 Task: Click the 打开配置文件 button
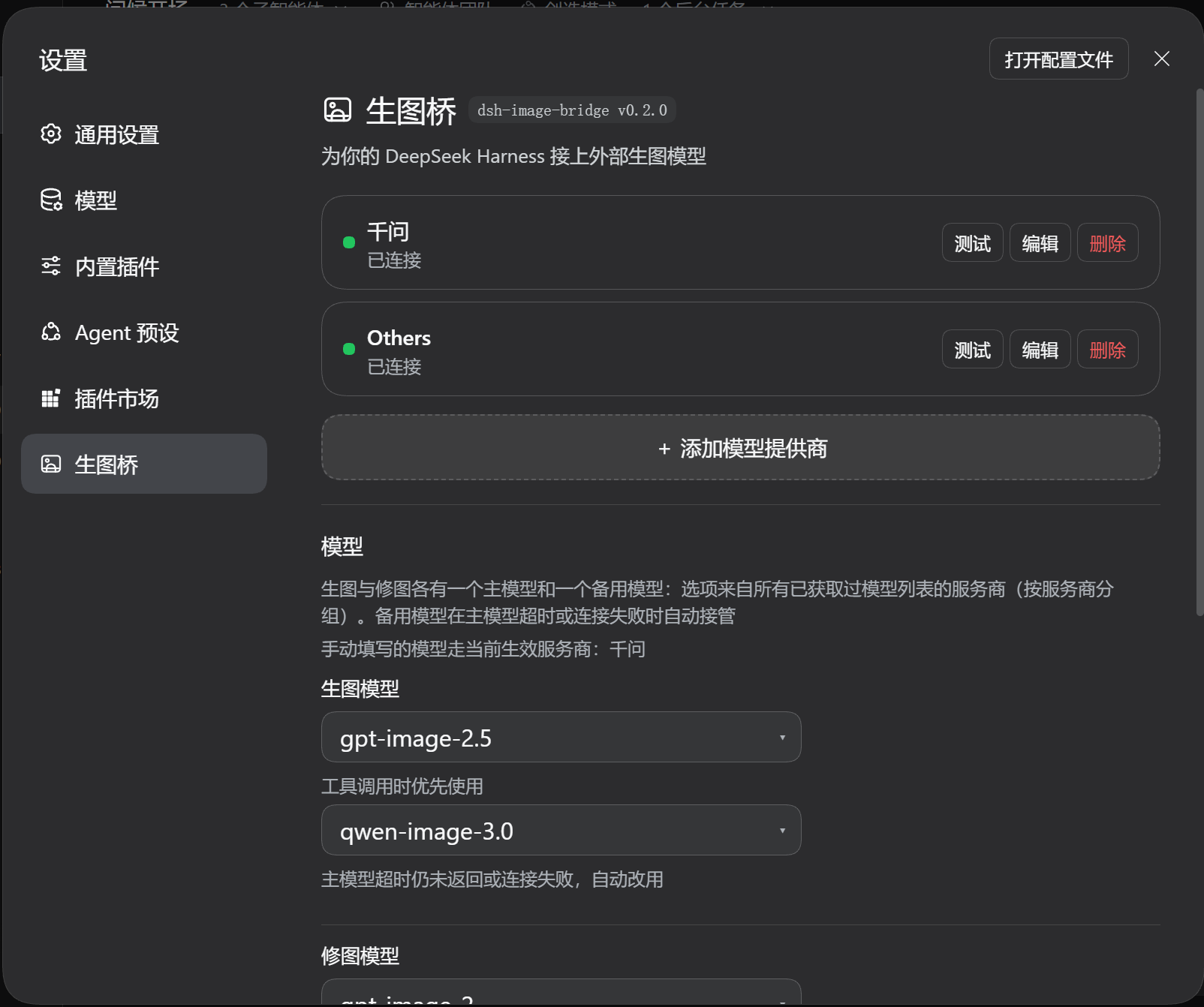1059,59
